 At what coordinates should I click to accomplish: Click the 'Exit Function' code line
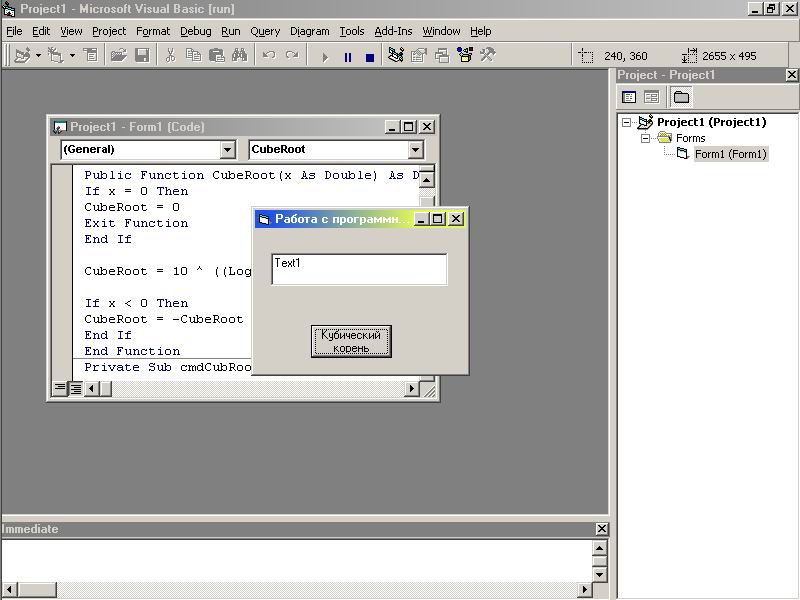point(136,223)
